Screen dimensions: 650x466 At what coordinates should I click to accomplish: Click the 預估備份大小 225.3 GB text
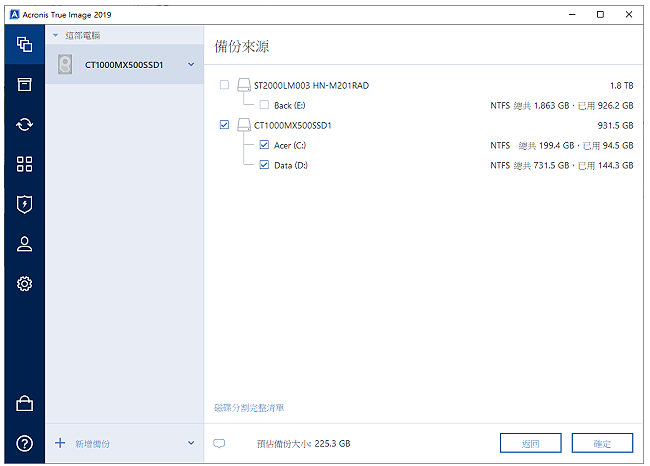[303, 444]
